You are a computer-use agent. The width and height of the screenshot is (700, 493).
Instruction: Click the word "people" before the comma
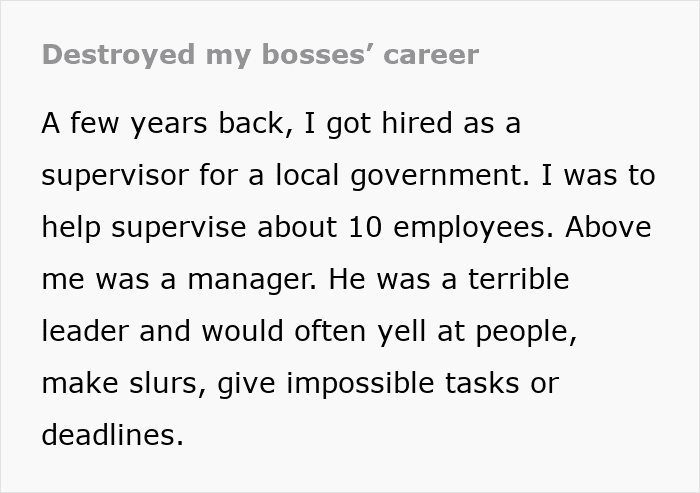(523, 332)
